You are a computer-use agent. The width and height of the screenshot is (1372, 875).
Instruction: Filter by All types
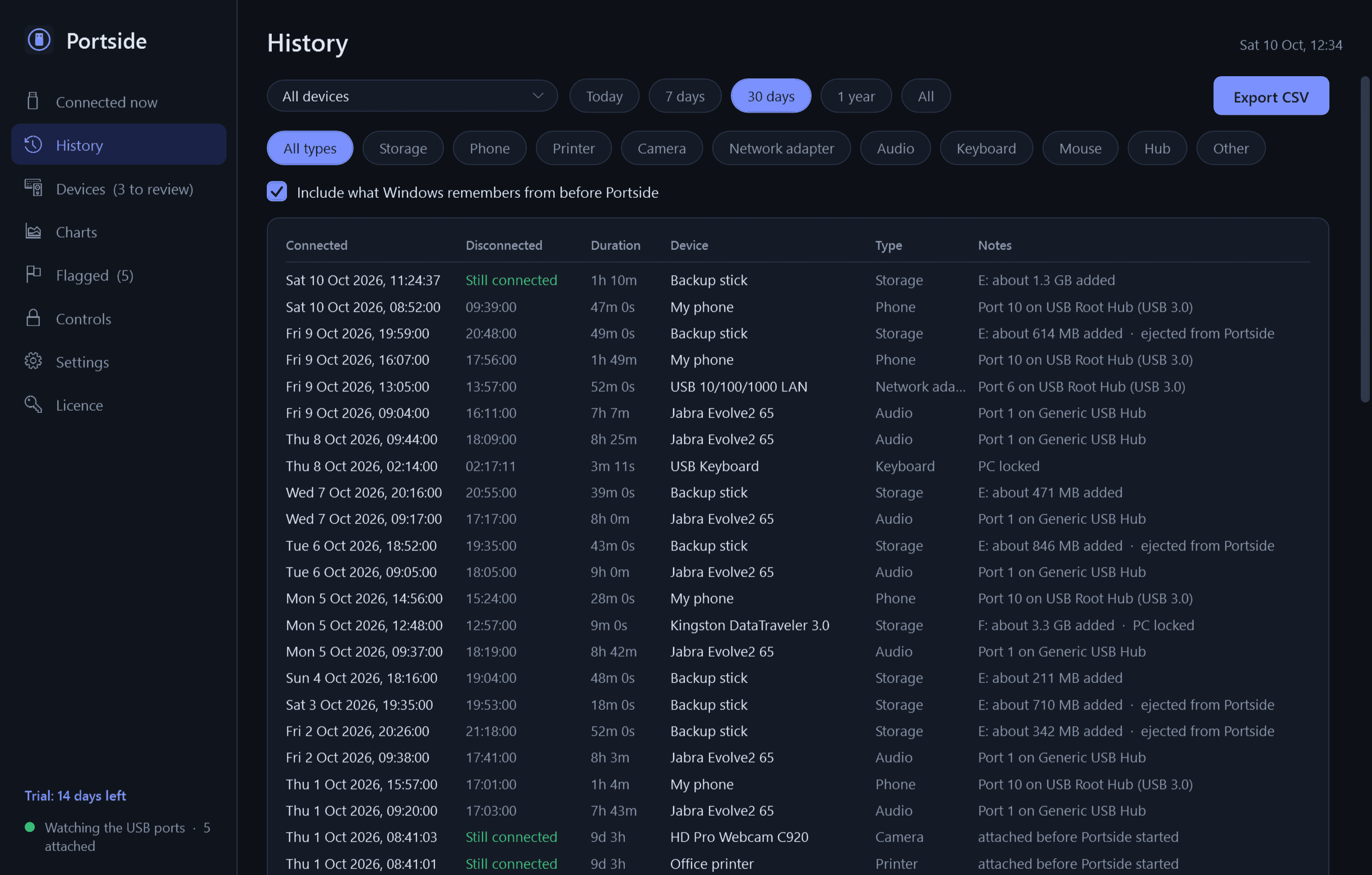point(310,148)
